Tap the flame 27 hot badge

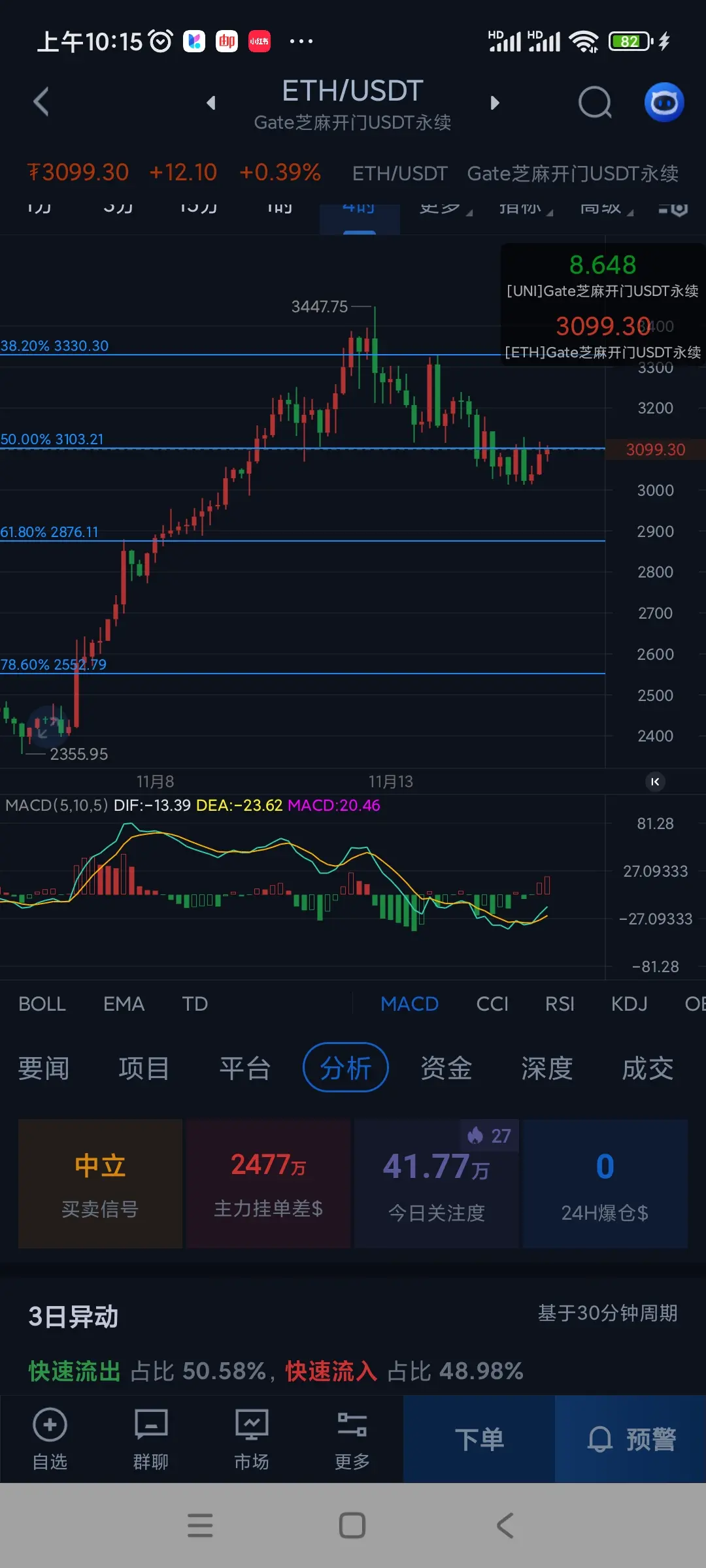click(489, 1135)
